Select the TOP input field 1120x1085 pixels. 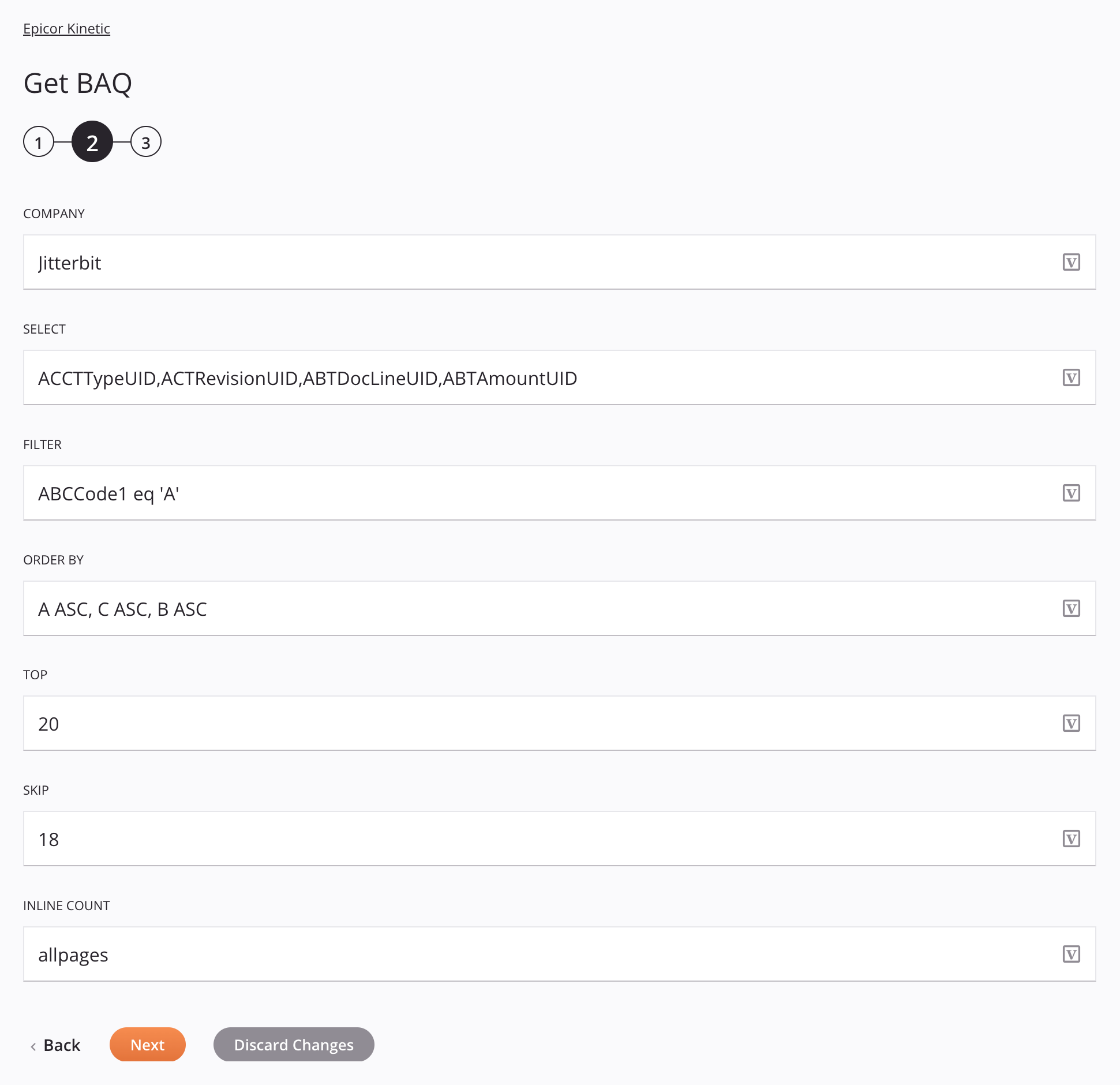tap(559, 723)
